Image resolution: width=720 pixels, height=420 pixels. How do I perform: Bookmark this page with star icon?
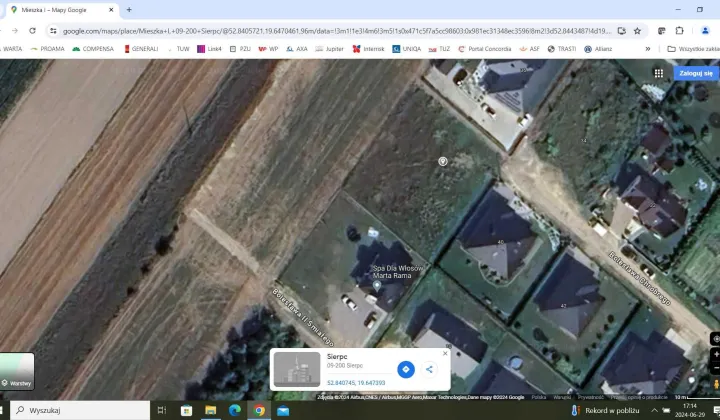[637, 31]
